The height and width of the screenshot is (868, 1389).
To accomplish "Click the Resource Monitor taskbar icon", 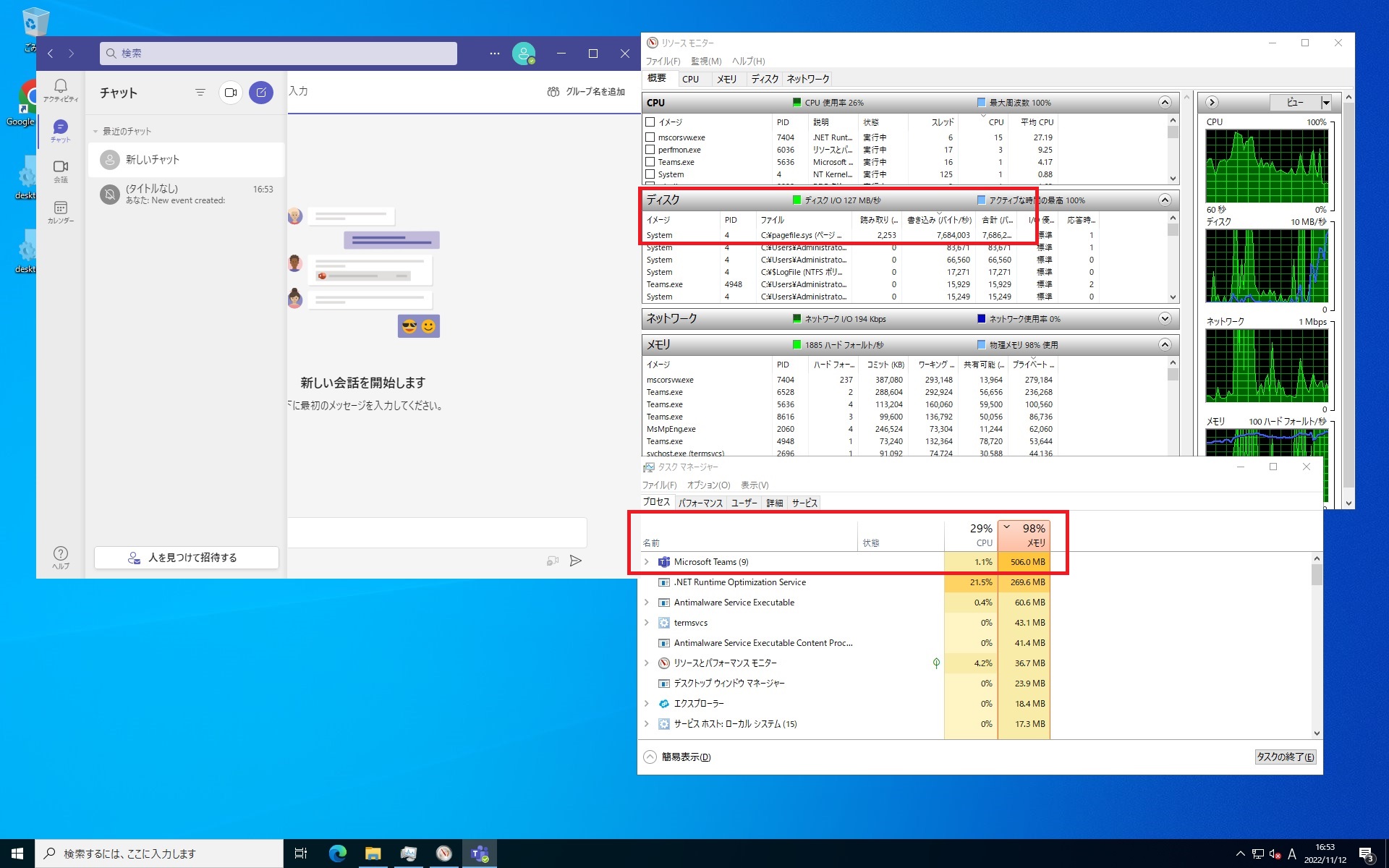I will [443, 854].
